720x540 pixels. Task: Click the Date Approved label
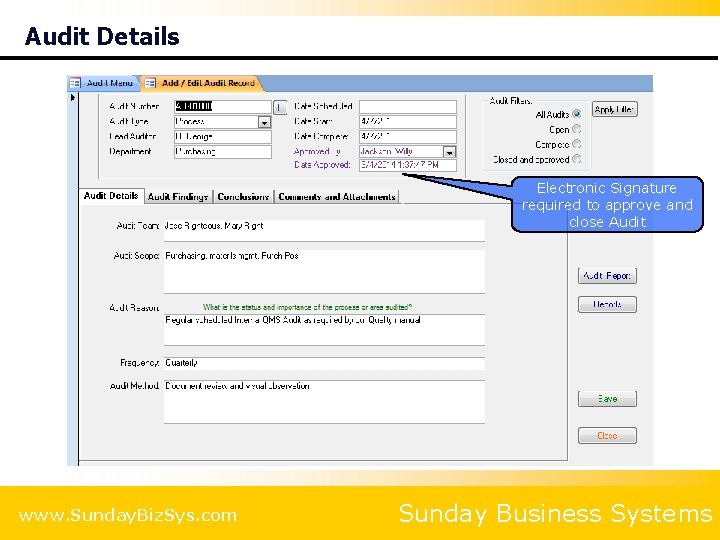(322, 165)
